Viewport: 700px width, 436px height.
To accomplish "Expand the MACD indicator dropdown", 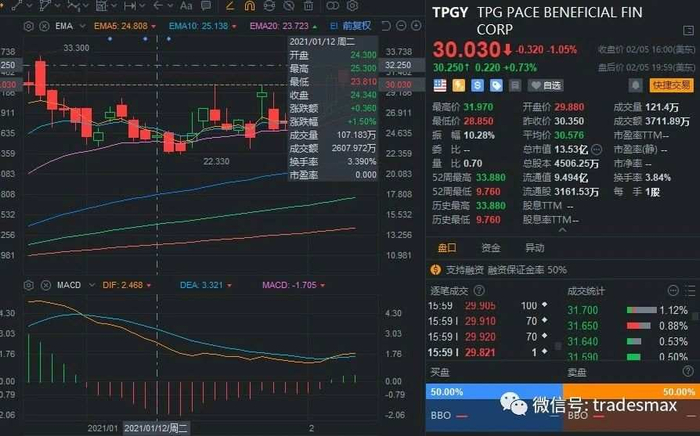I will tap(92, 285).
